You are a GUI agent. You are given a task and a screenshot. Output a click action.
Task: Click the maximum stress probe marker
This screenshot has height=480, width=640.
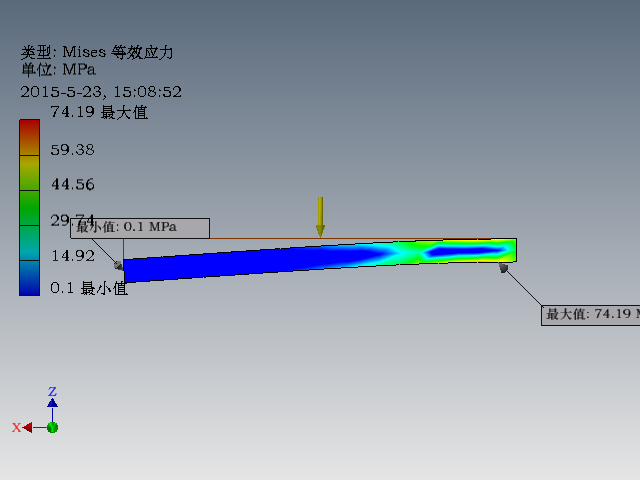(x=503, y=268)
